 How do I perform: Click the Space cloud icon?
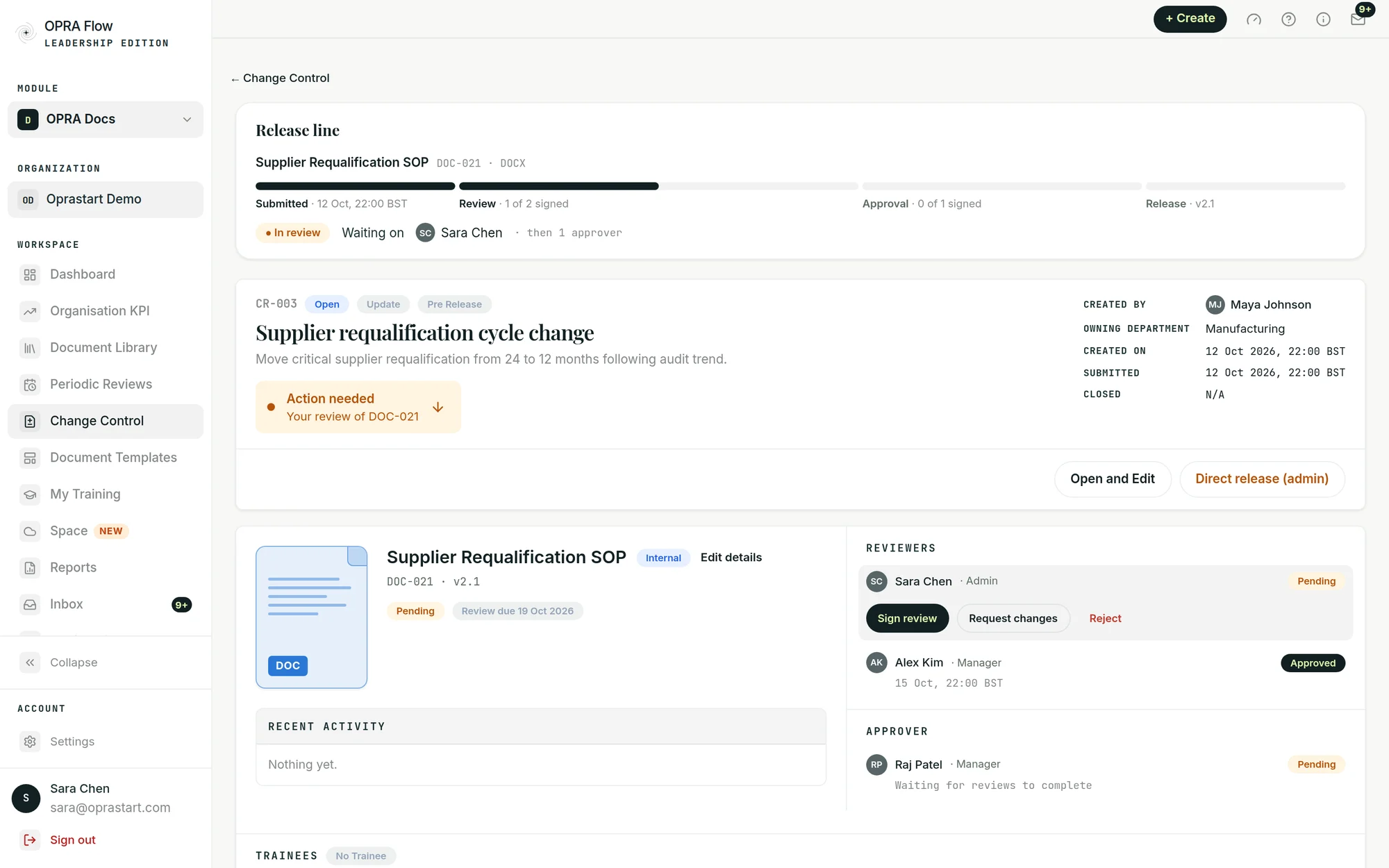(30, 532)
